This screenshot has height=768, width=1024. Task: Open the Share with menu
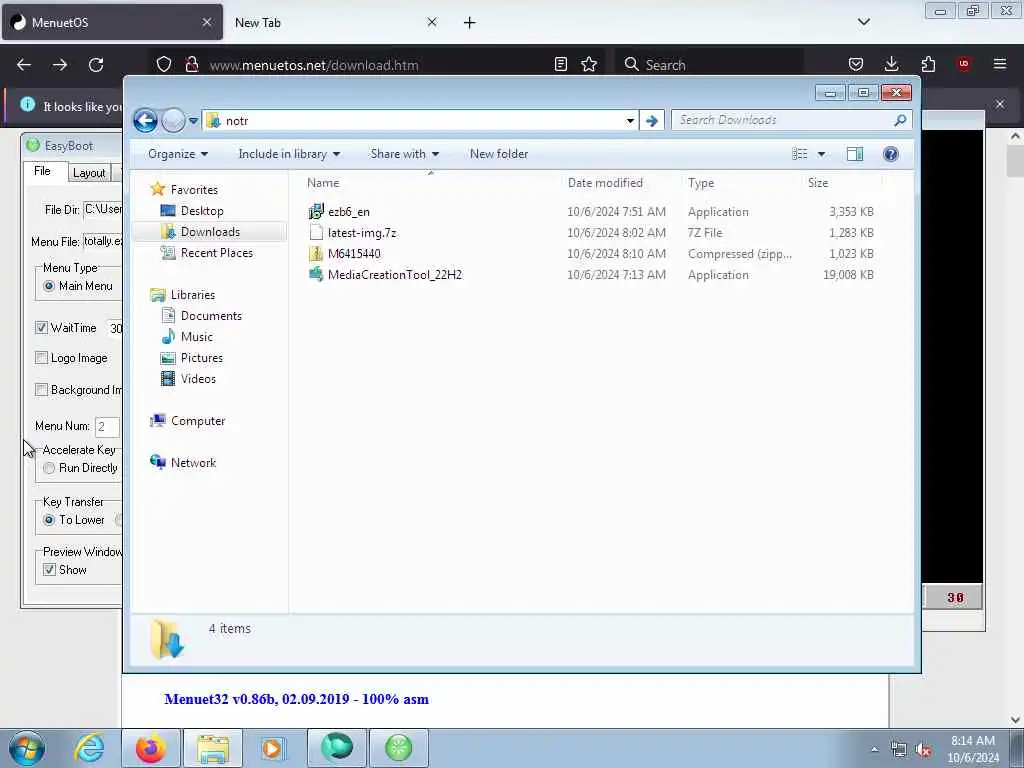tap(404, 154)
